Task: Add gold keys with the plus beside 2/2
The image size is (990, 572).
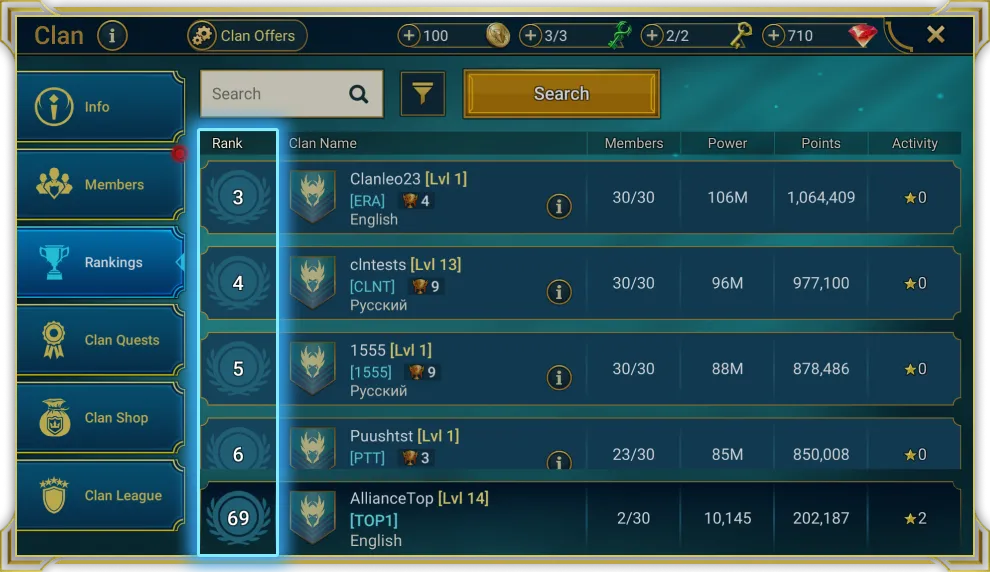Action: coord(652,35)
